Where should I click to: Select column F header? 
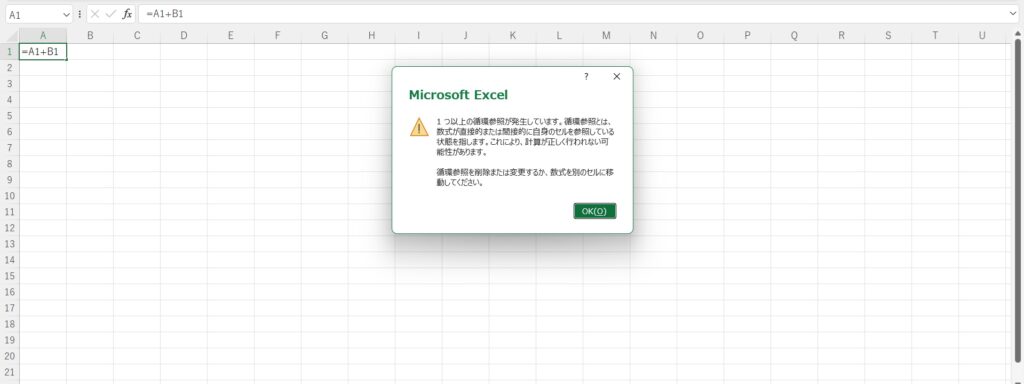click(278, 36)
